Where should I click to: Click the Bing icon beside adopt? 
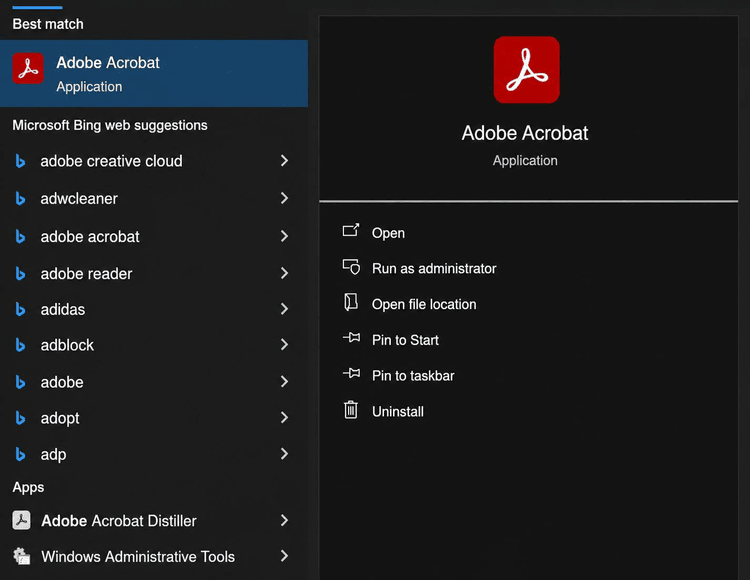point(20,418)
